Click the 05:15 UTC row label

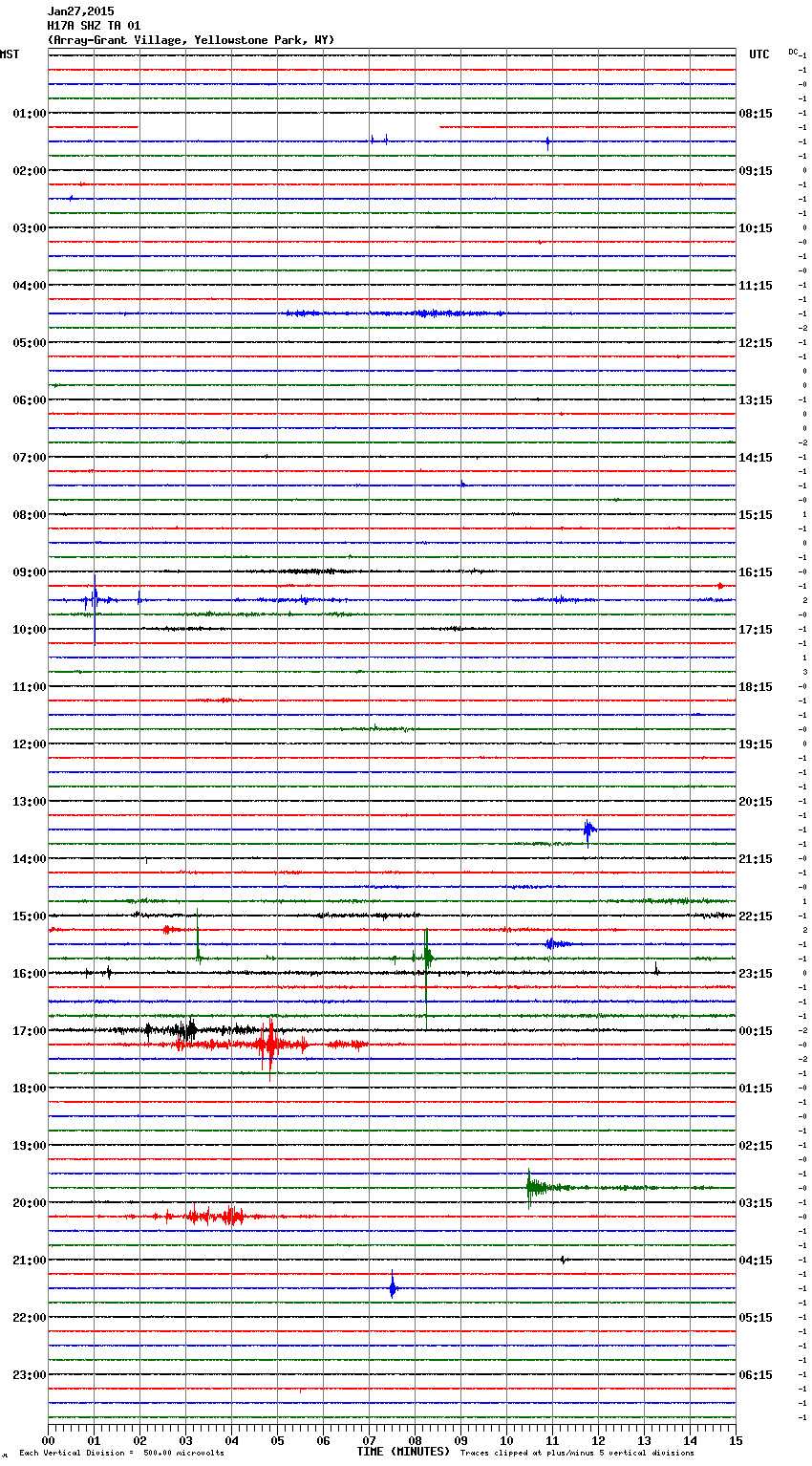[756, 1318]
